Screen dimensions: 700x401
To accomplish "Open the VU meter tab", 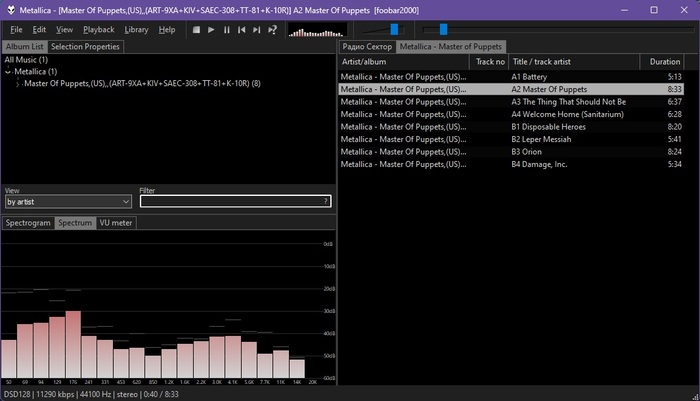I will coord(115,223).
